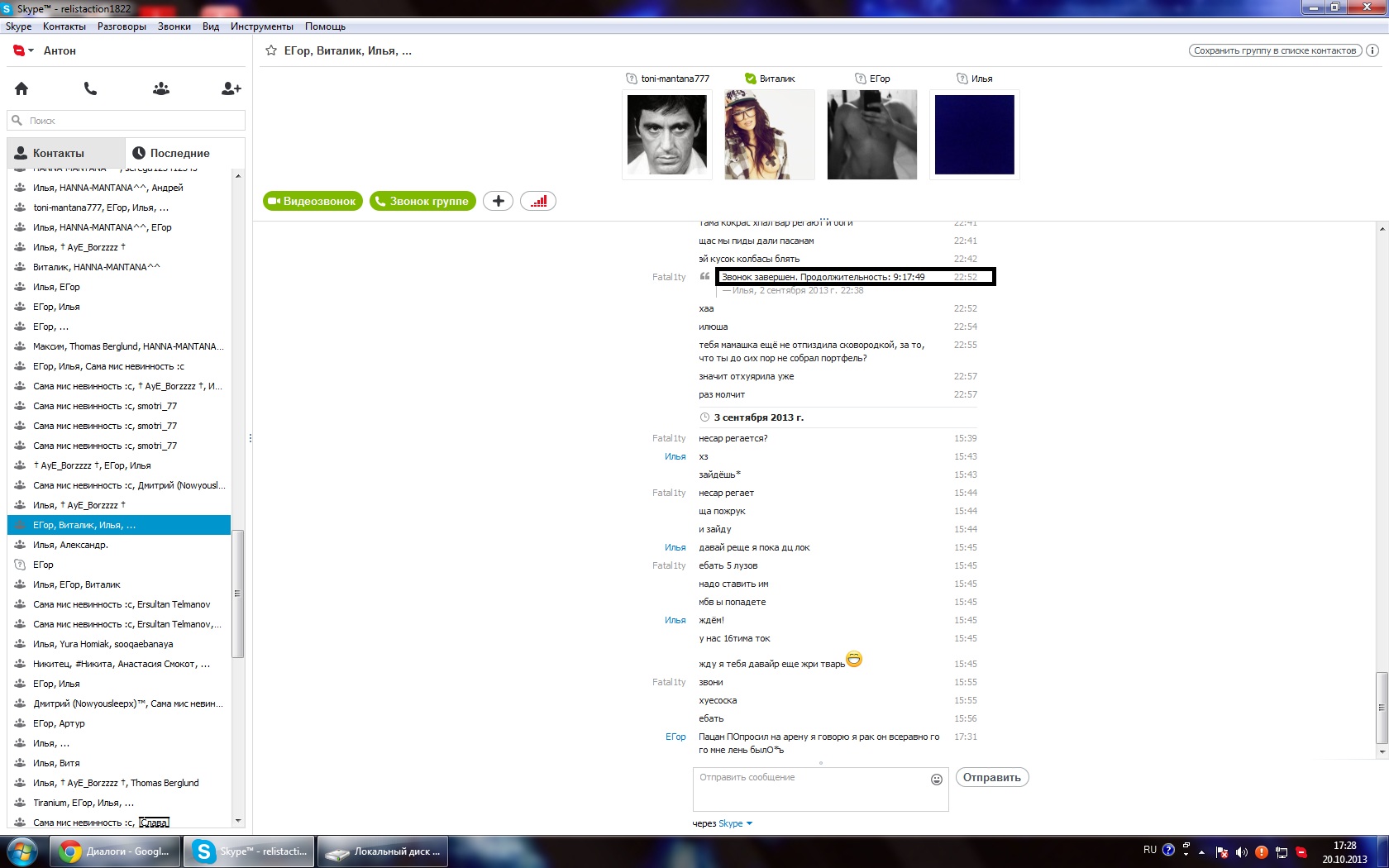1389x868 pixels.
Task: Switch to the Последние tab
Action: click(x=185, y=153)
